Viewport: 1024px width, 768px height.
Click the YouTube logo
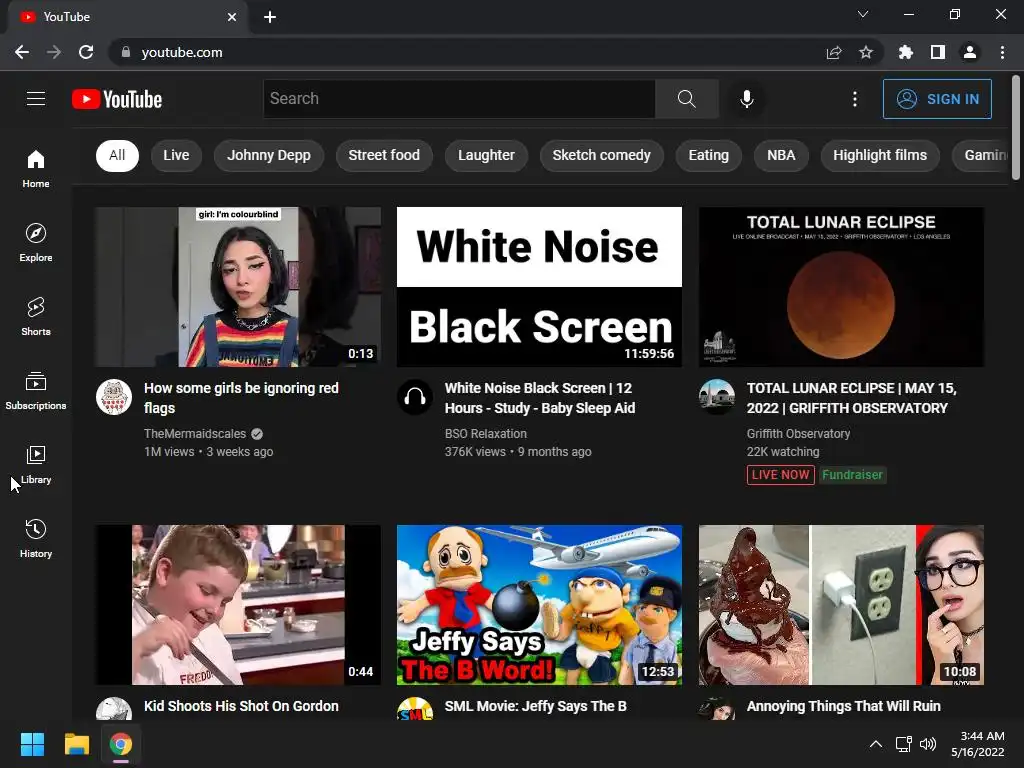(117, 99)
